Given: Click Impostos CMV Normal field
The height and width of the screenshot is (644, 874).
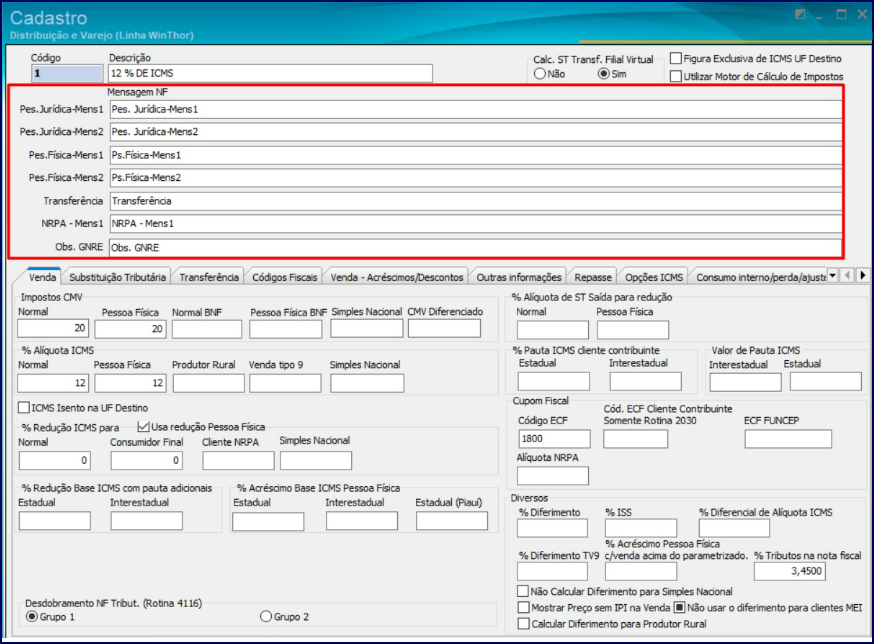Looking at the screenshot, I should (x=53, y=328).
